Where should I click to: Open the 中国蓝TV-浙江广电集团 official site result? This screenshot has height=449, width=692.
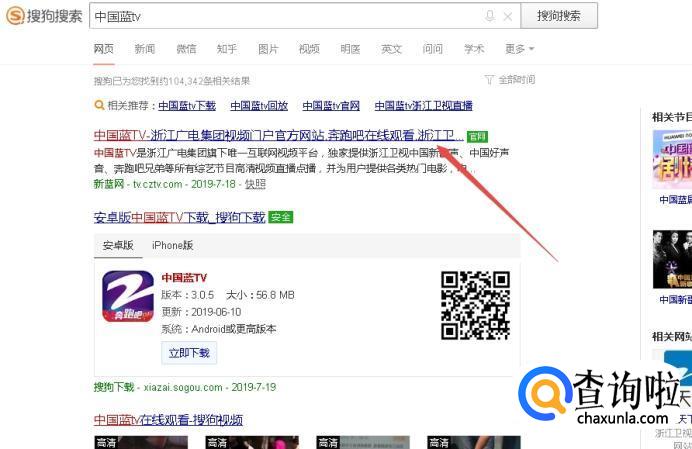(x=278, y=136)
